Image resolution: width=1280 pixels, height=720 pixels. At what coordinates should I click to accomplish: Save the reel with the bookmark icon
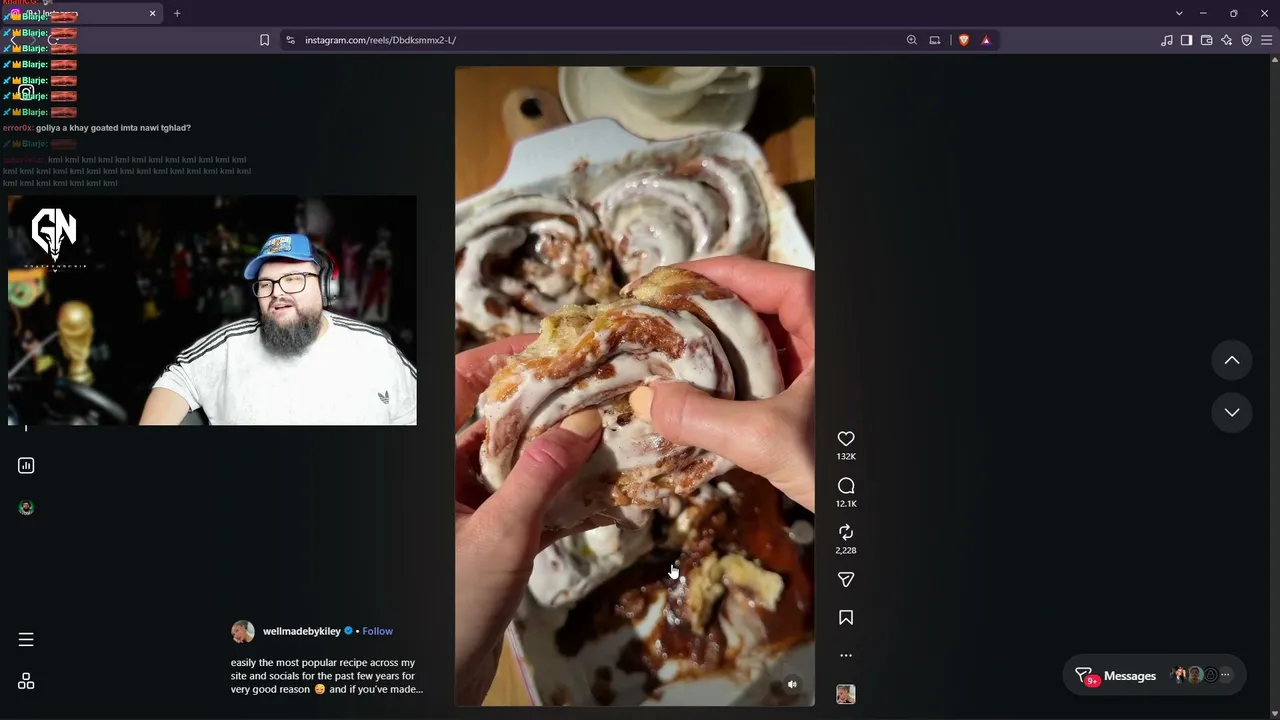(x=846, y=618)
